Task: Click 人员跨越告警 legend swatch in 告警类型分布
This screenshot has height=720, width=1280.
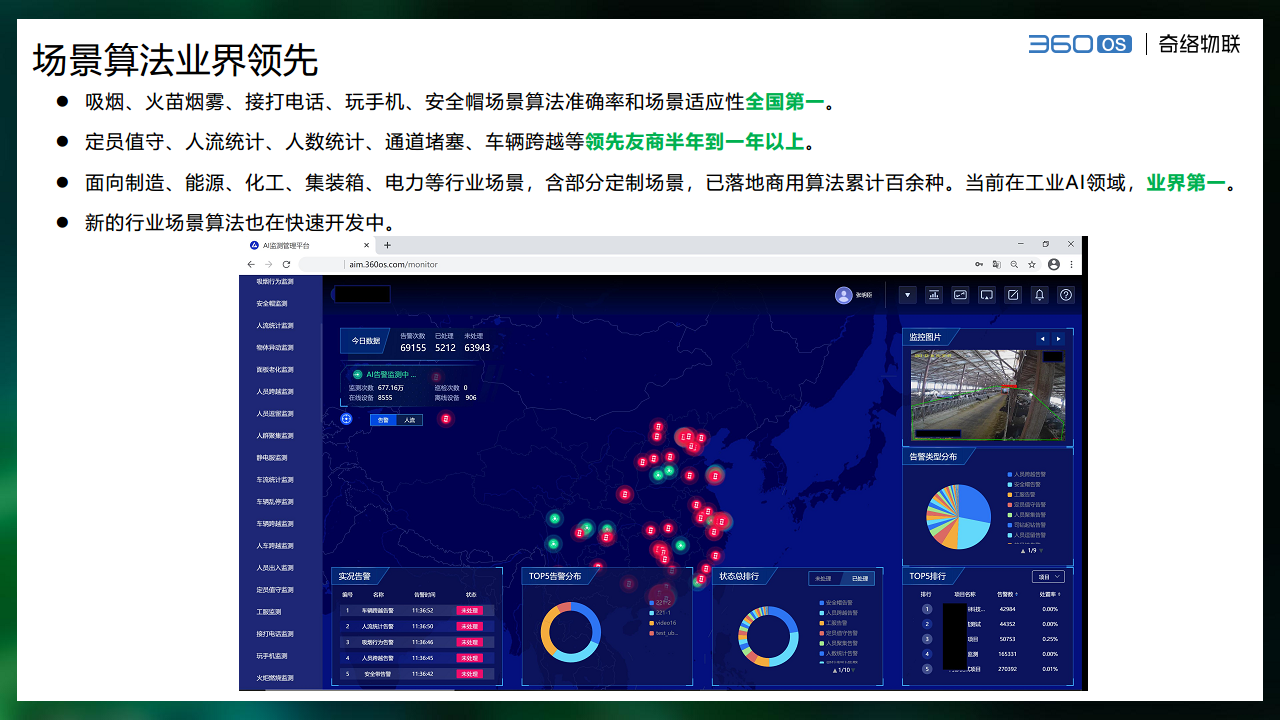Action: pos(1010,474)
